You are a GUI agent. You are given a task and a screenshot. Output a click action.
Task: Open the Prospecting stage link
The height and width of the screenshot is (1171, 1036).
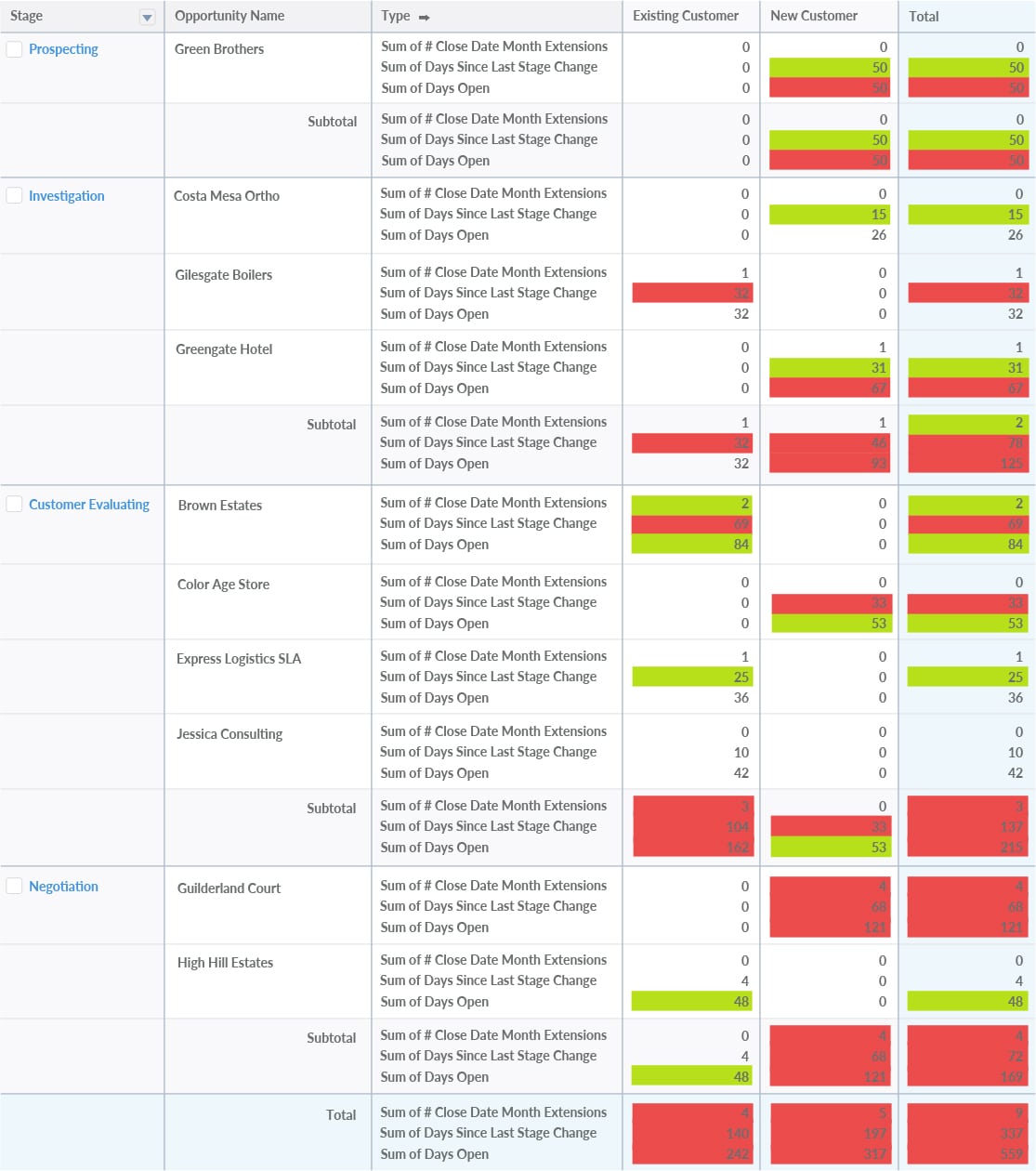[63, 49]
